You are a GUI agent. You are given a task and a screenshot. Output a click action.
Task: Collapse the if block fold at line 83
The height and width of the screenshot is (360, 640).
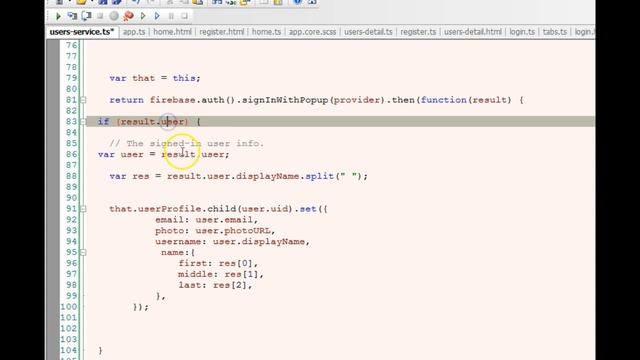coord(83,122)
